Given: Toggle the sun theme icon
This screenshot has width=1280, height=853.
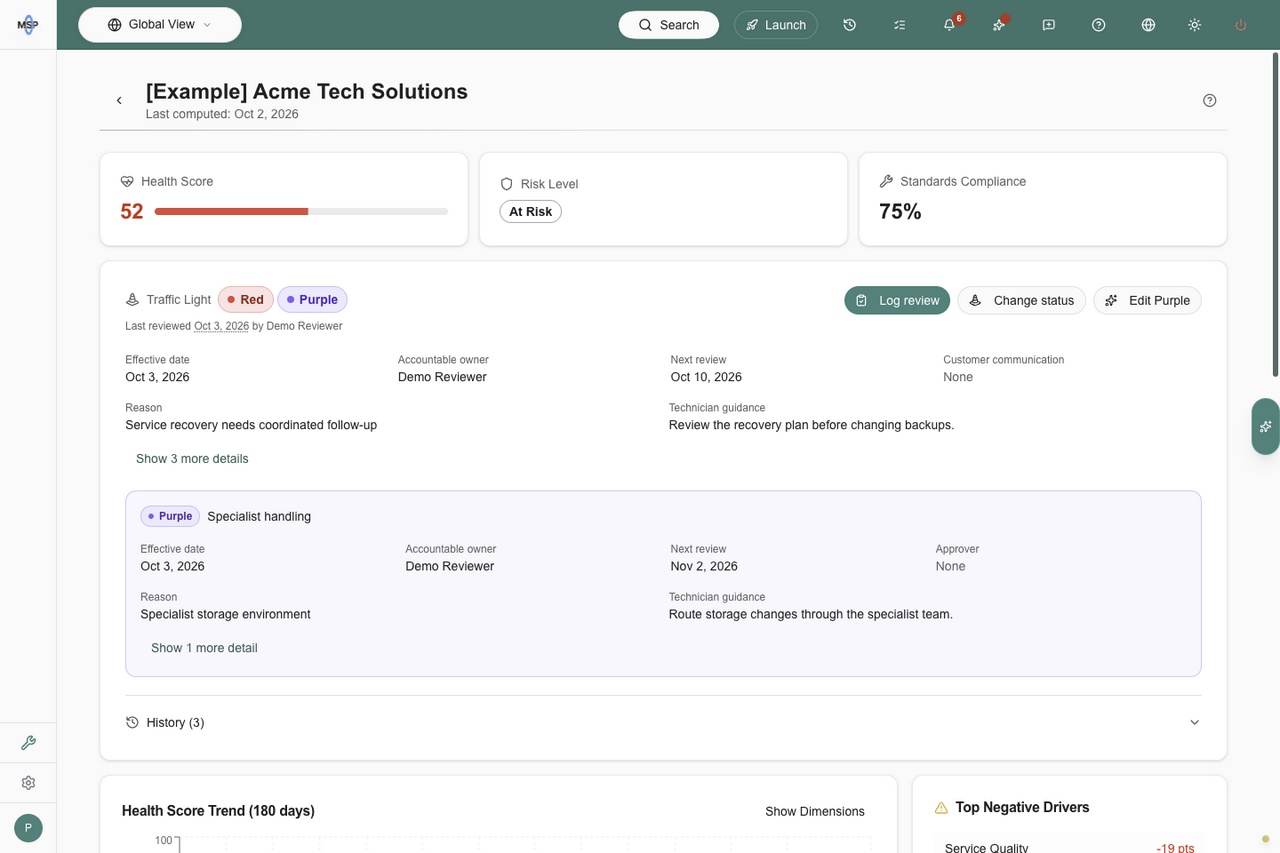Looking at the screenshot, I should click(1194, 25).
